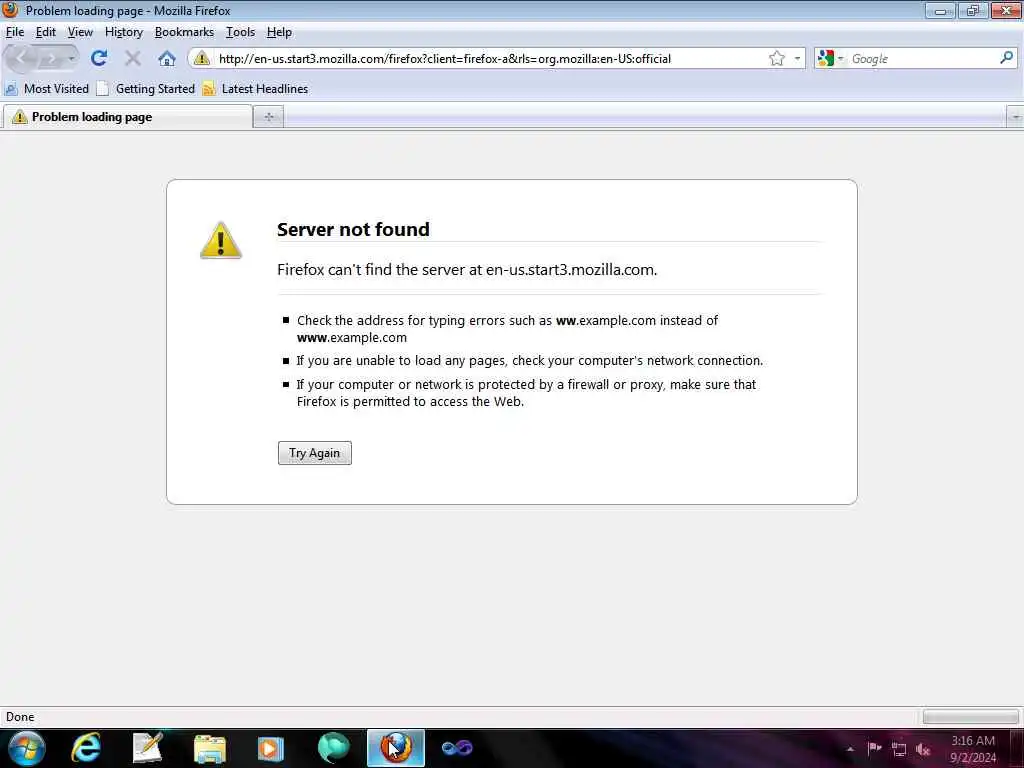Open the media player taskbar icon
1024x768 pixels.
[270, 748]
